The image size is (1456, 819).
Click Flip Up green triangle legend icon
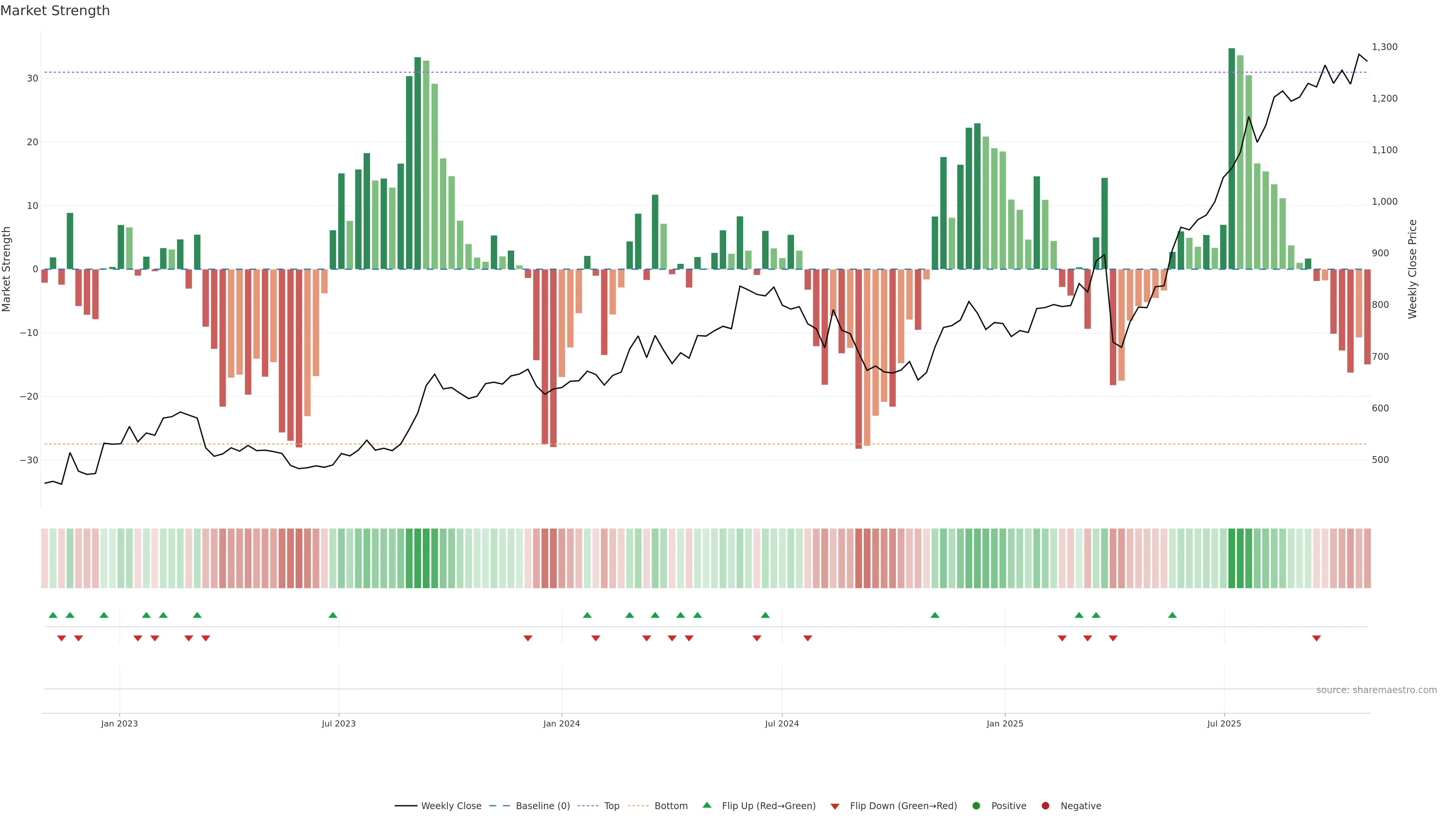706,805
